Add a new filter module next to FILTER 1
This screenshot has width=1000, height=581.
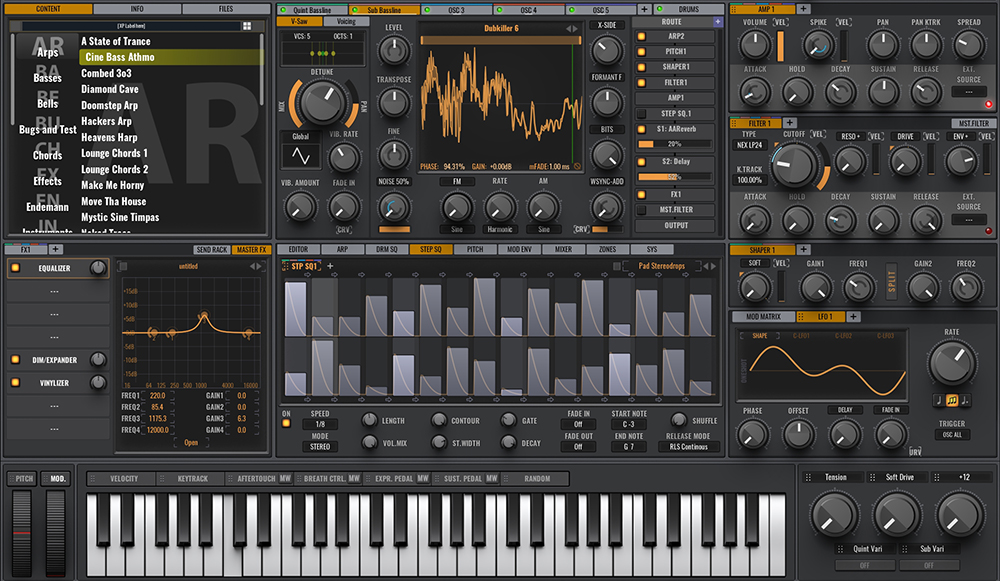point(790,122)
